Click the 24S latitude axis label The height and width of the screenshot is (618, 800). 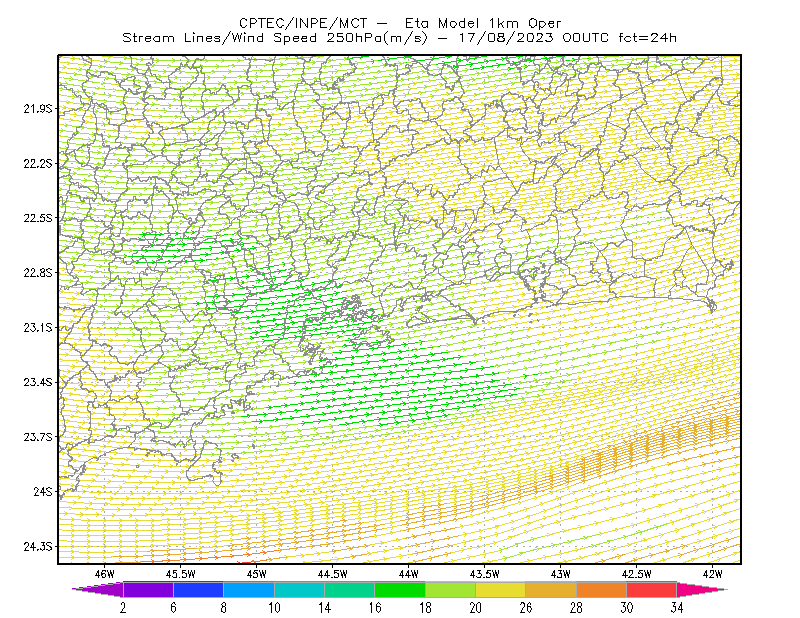coord(43,492)
